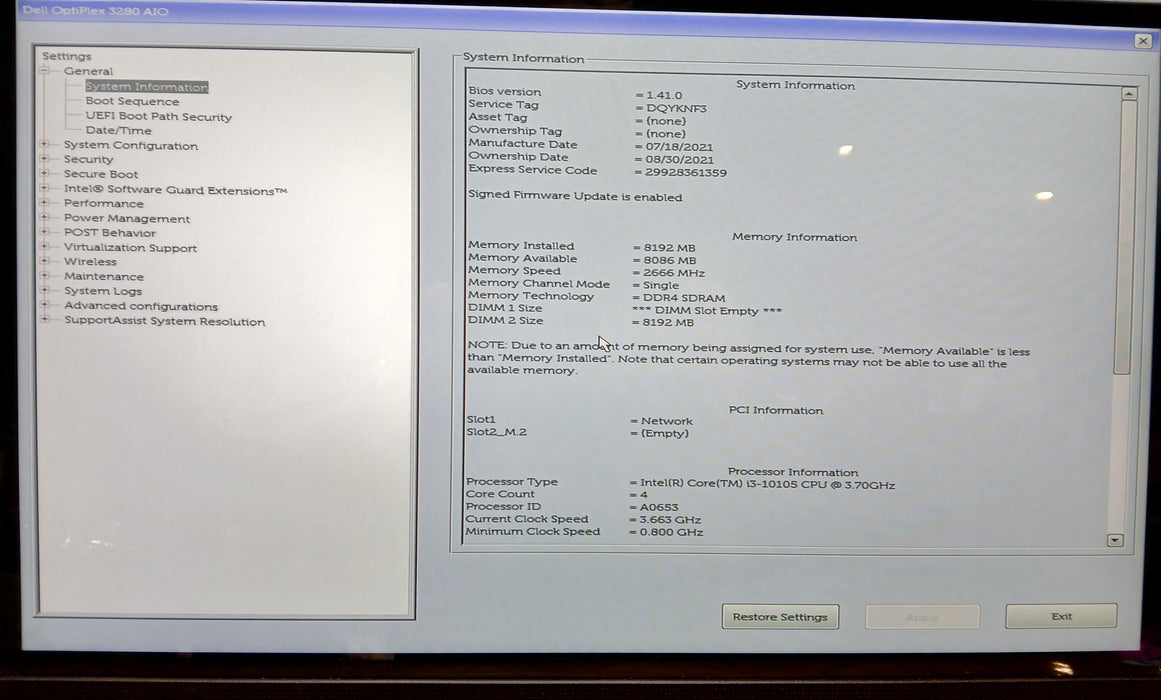Click the Memory Channel Mode Single value
Screen dimensions: 1161x700
660,285
